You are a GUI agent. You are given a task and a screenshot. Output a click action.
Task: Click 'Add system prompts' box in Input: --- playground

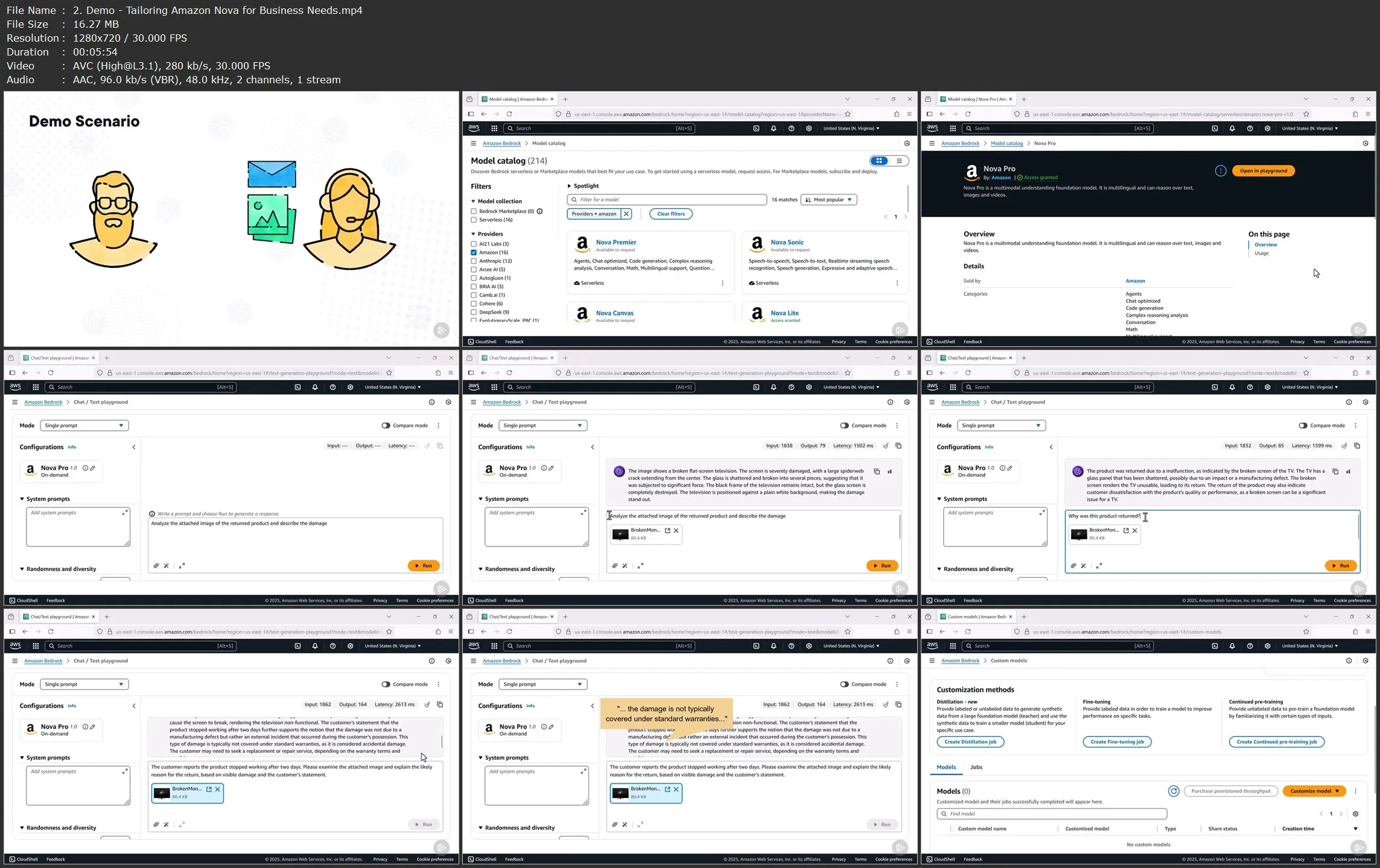point(78,527)
